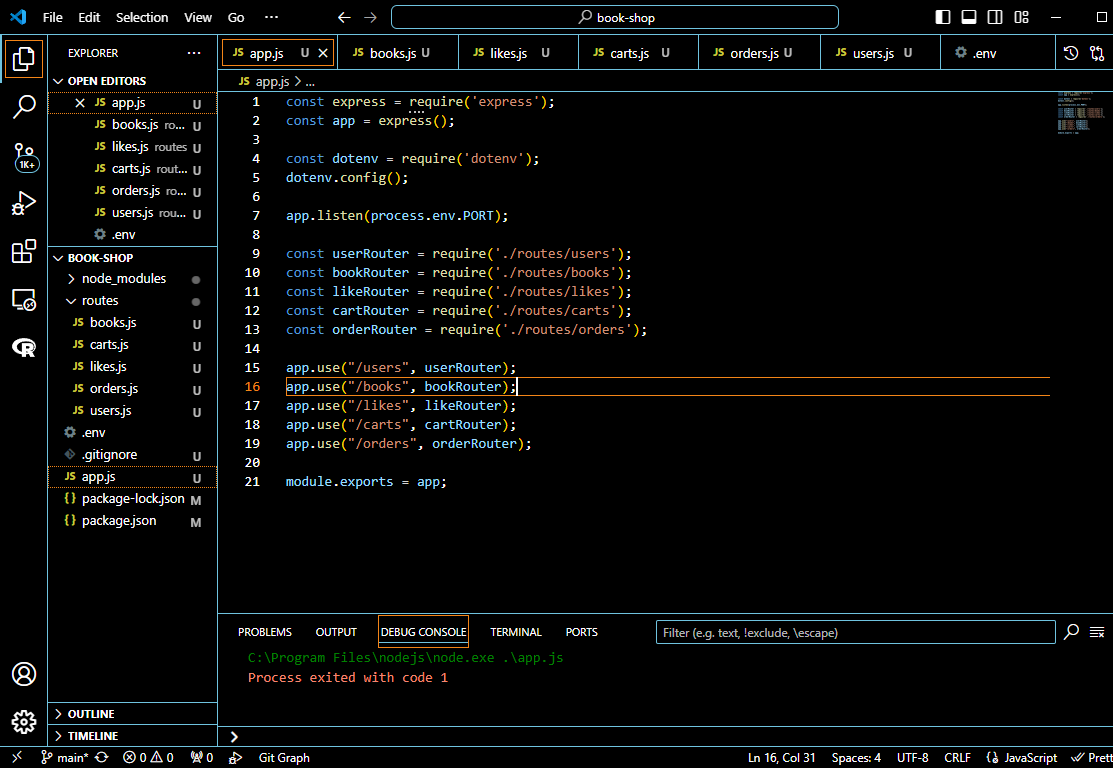Screen dimensions: 1113x768
Task: Open the Accounts menu icon
Action: (x=23, y=674)
